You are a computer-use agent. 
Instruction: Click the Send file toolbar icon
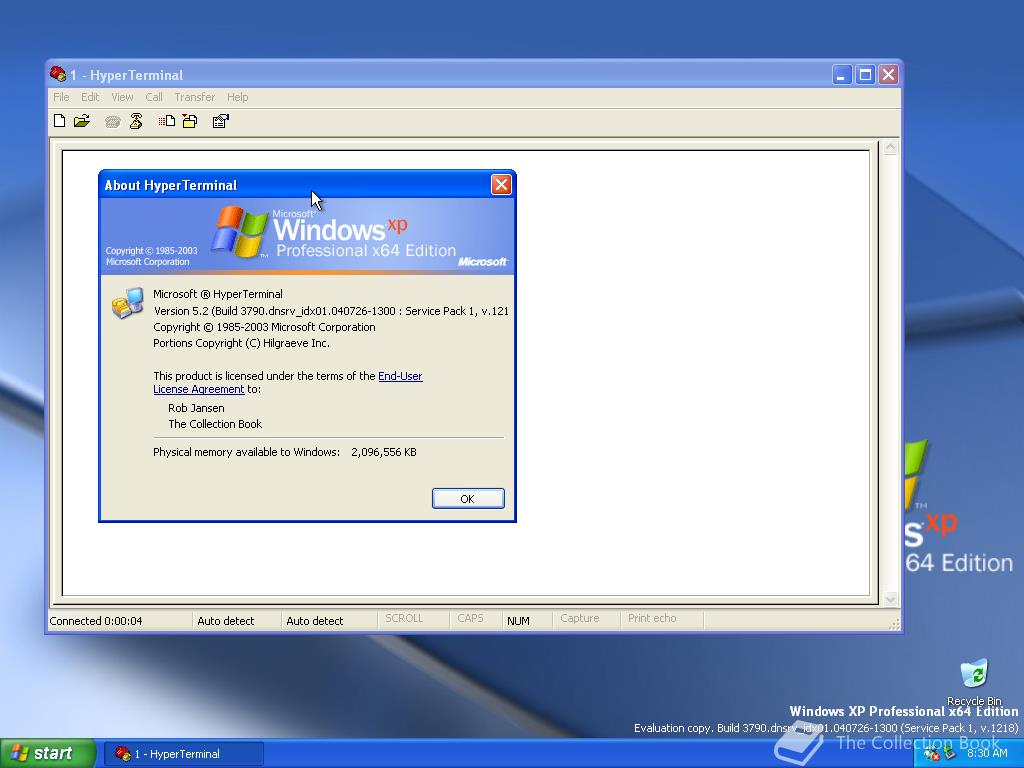pyautogui.click(x=167, y=121)
